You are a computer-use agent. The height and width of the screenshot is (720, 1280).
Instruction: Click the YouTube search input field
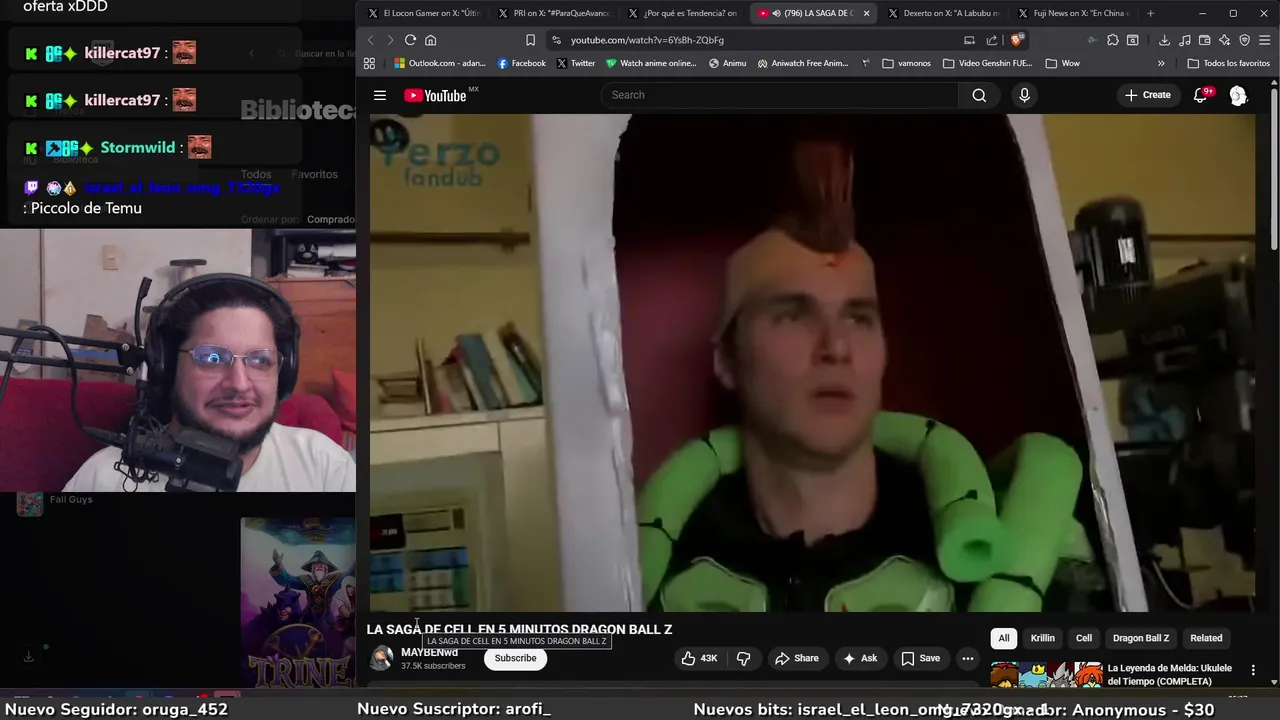coord(780,95)
